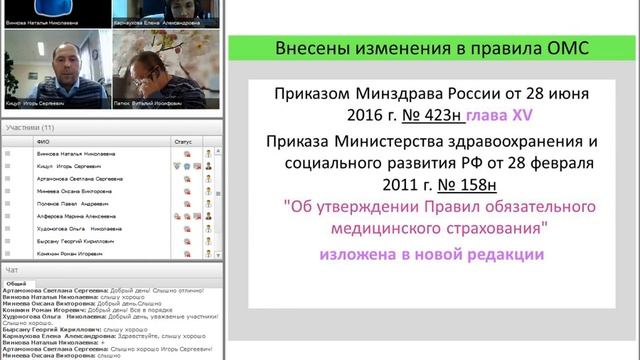
Task: Sort participants by ФИО column header
Action: (102, 142)
